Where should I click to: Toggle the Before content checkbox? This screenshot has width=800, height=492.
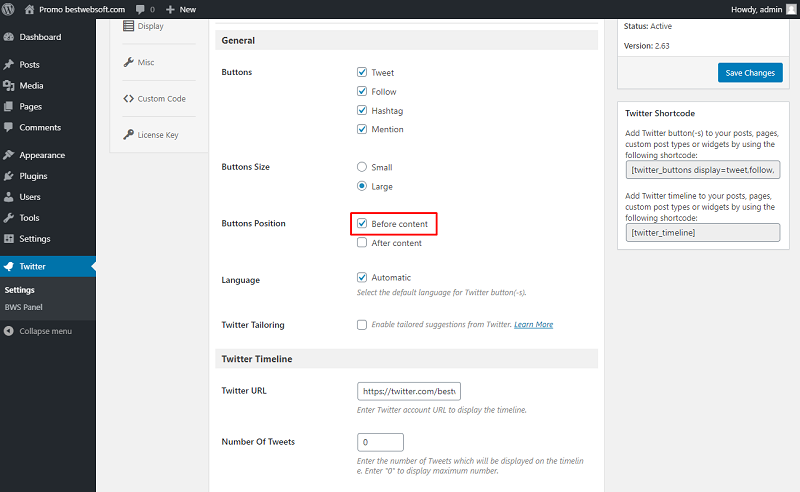coord(362,223)
